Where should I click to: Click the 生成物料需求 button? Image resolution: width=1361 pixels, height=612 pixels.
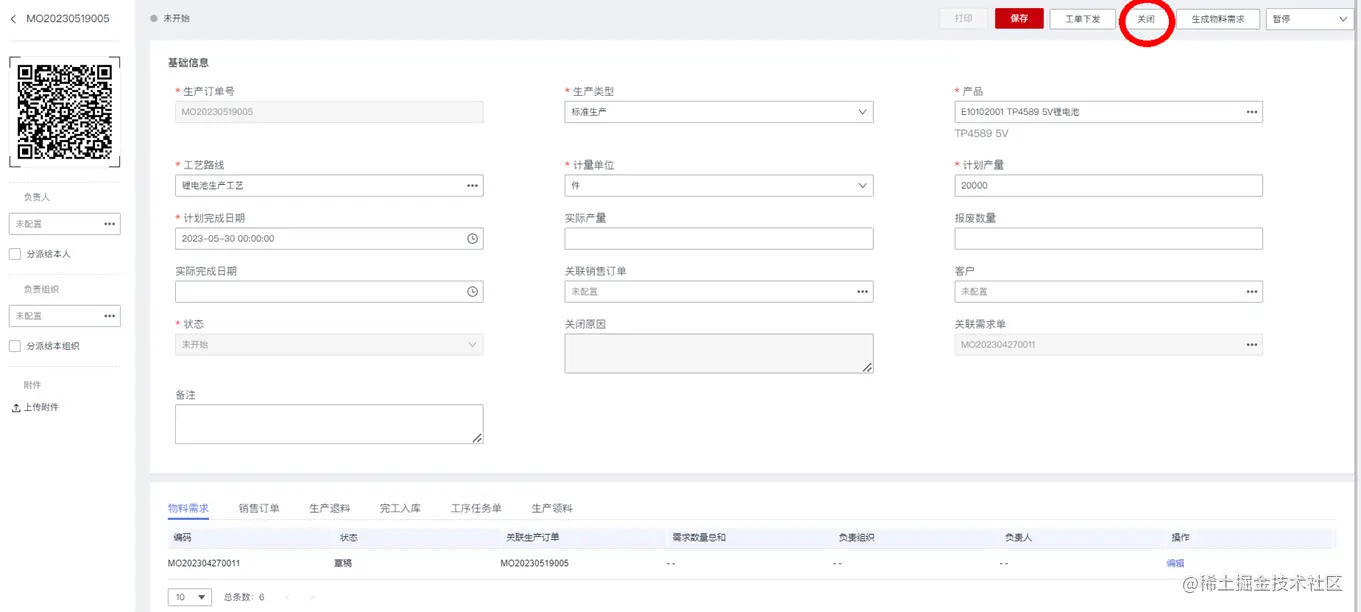pos(1217,19)
